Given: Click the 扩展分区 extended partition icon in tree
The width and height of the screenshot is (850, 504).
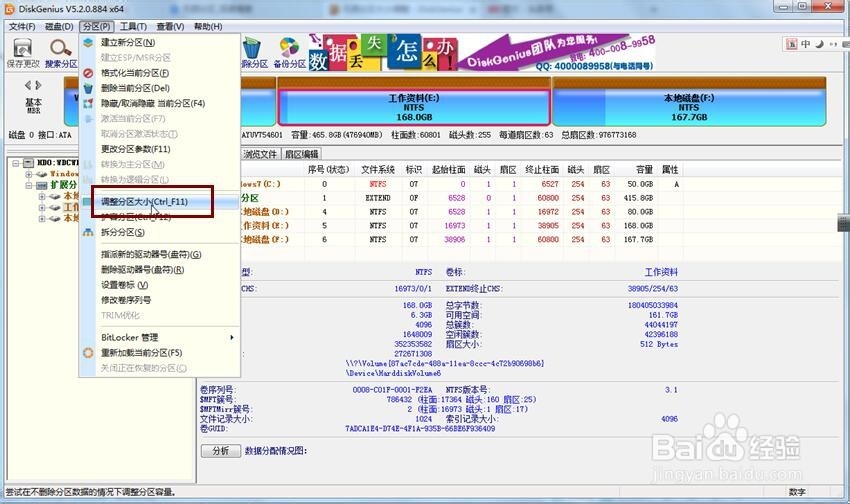Looking at the screenshot, I should (x=42, y=185).
